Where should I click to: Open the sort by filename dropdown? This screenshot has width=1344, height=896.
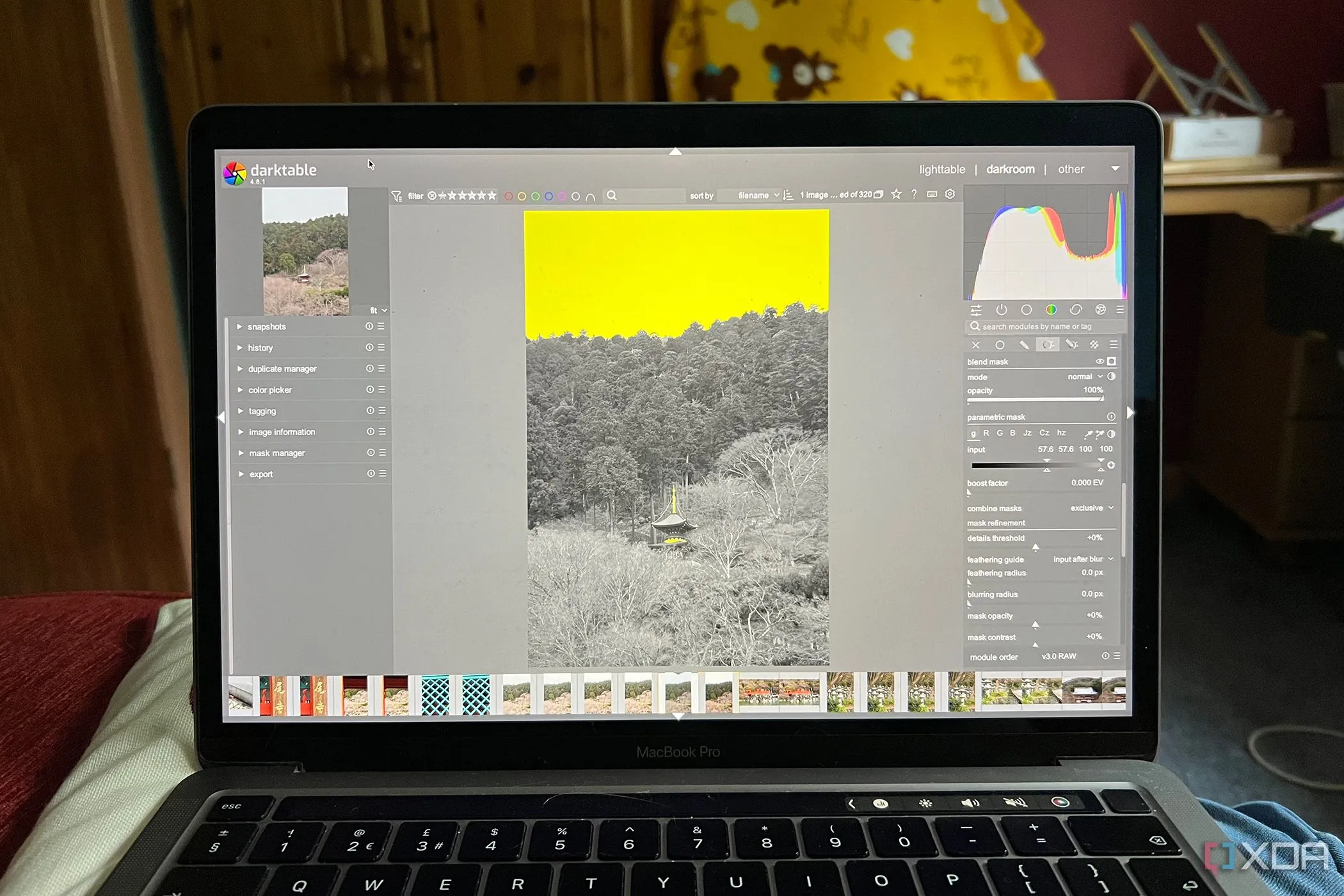tap(758, 195)
